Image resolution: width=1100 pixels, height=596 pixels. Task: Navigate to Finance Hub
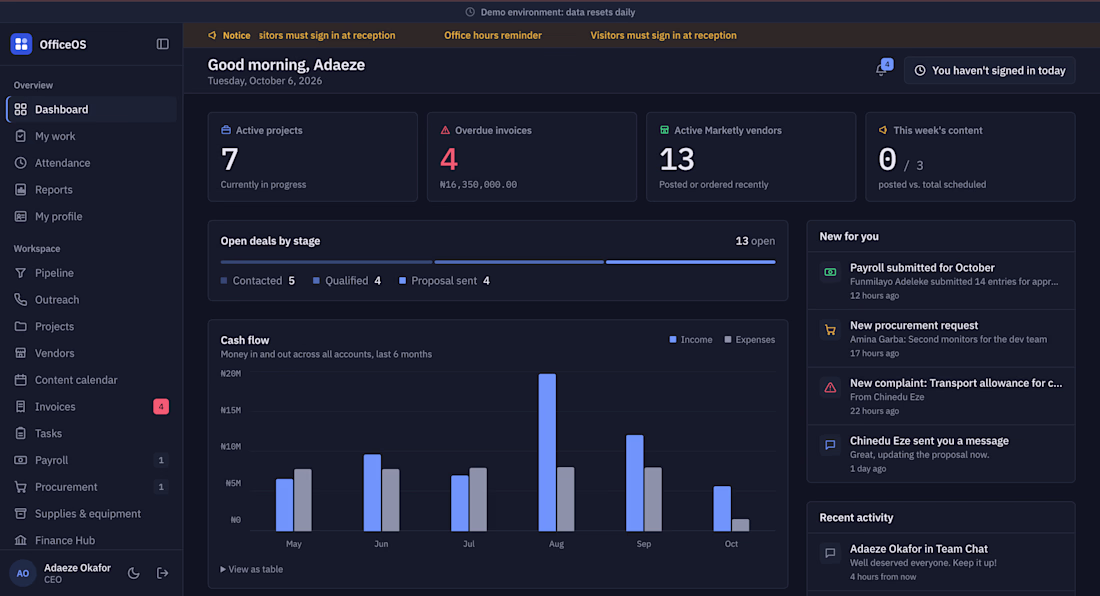click(92, 540)
